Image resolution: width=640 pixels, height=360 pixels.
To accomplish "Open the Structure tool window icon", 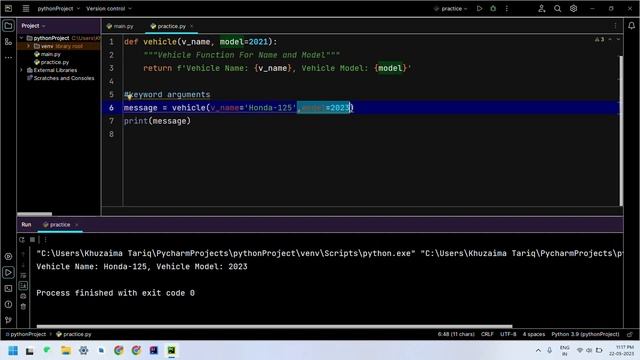I will click(8, 42).
